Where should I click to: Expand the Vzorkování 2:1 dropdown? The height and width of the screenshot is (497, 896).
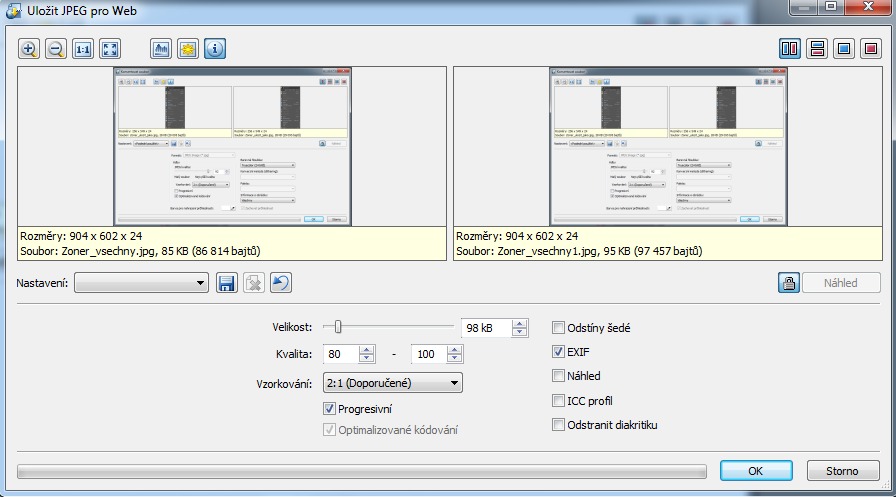392,382
